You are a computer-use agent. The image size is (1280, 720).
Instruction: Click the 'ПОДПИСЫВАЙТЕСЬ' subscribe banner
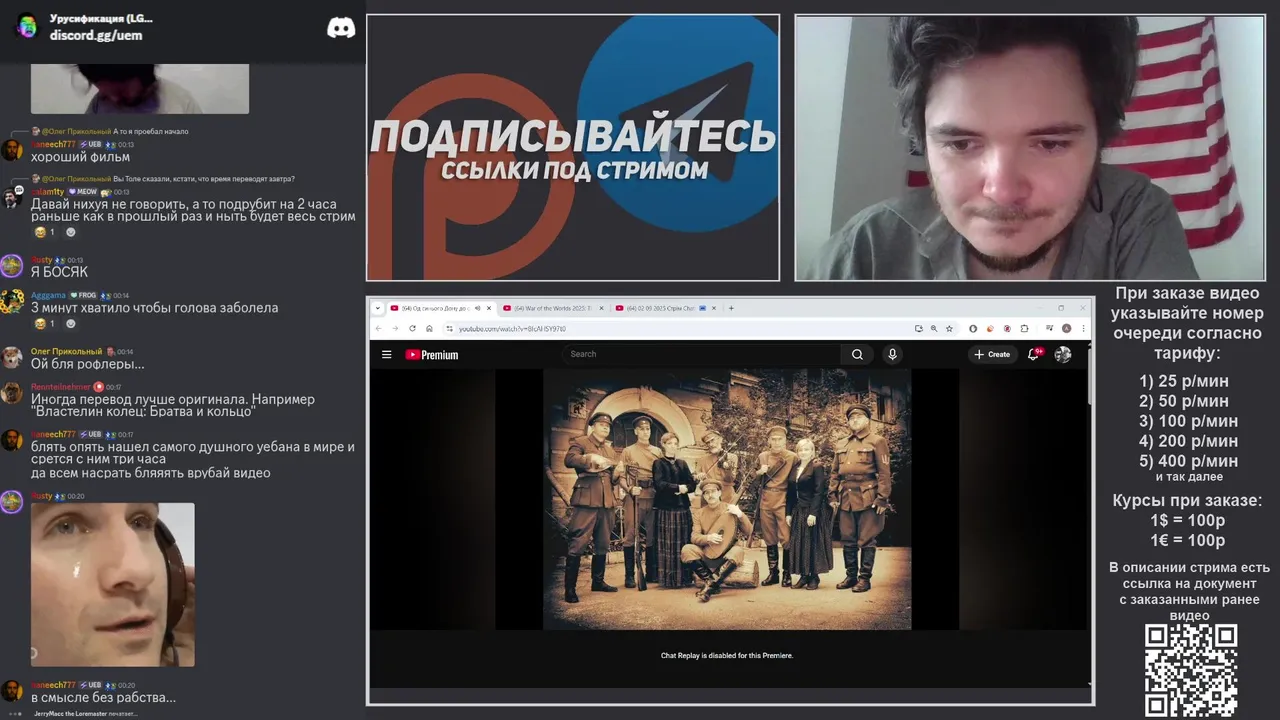pos(572,147)
